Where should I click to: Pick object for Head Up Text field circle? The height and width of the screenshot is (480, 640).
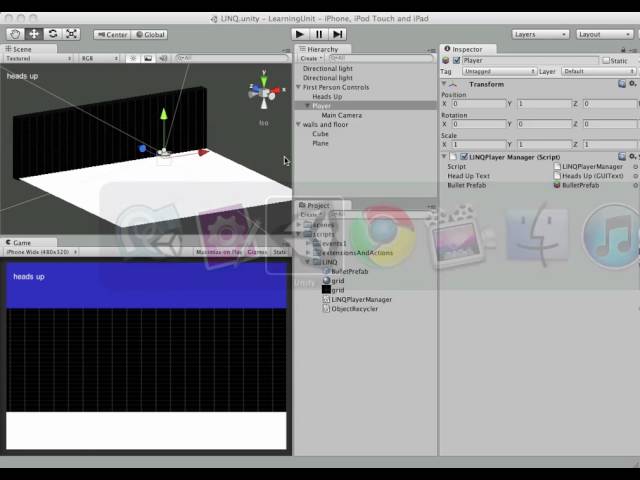[x=635, y=176]
